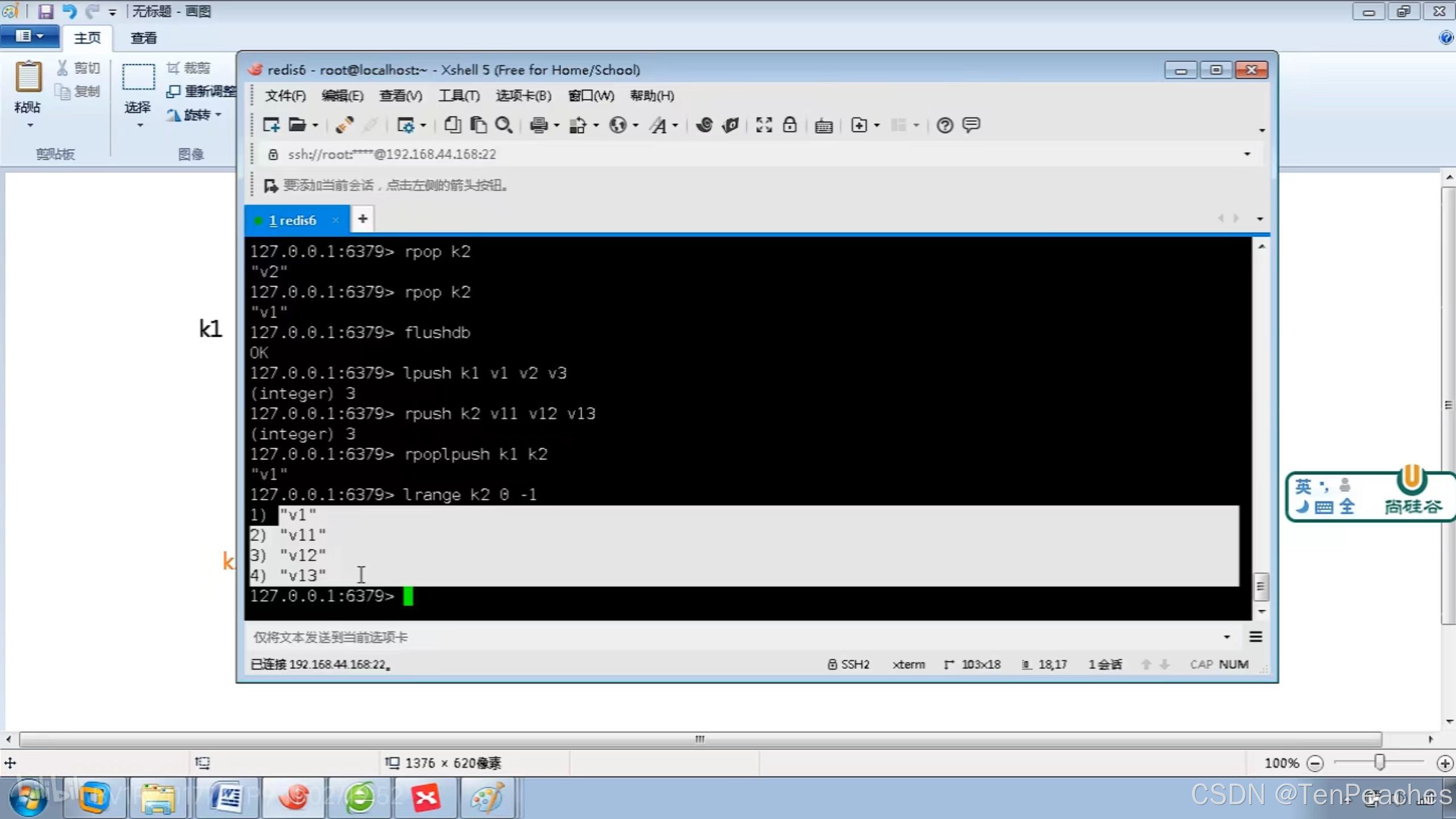Click the Paint zoom slider handle
The width and height of the screenshot is (1456, 819).
coord(1379,762)
